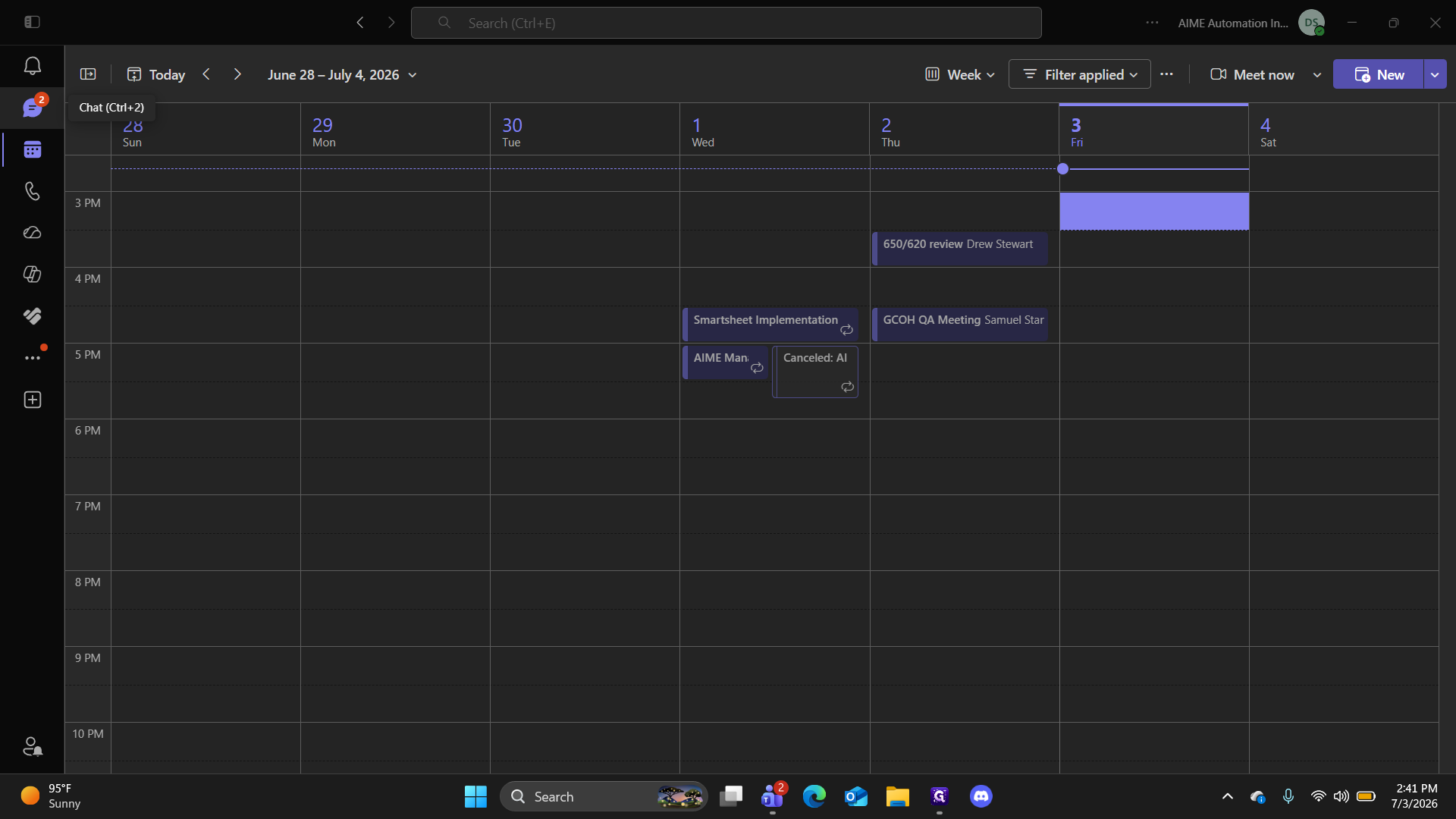Go forward with the title bar arrow

click(x=391, y=23)
